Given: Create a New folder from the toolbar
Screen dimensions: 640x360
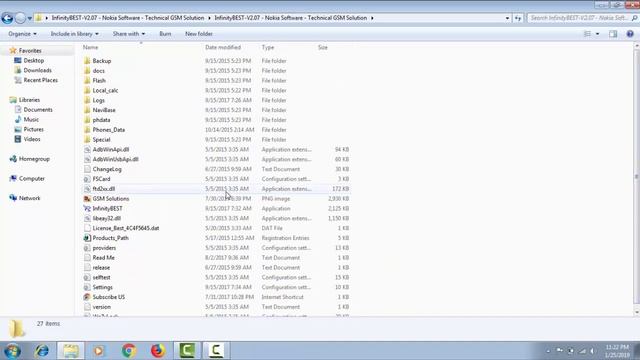Looking at the screenshot, I should coord(199,34).
